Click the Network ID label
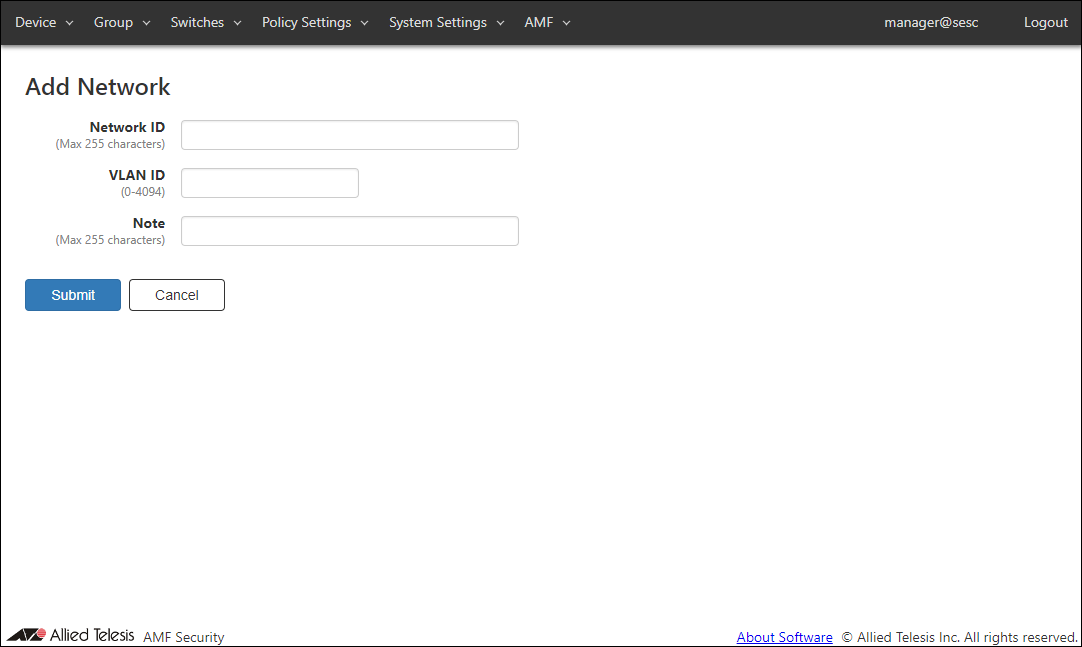1082x647 pixels. (127, 127)
